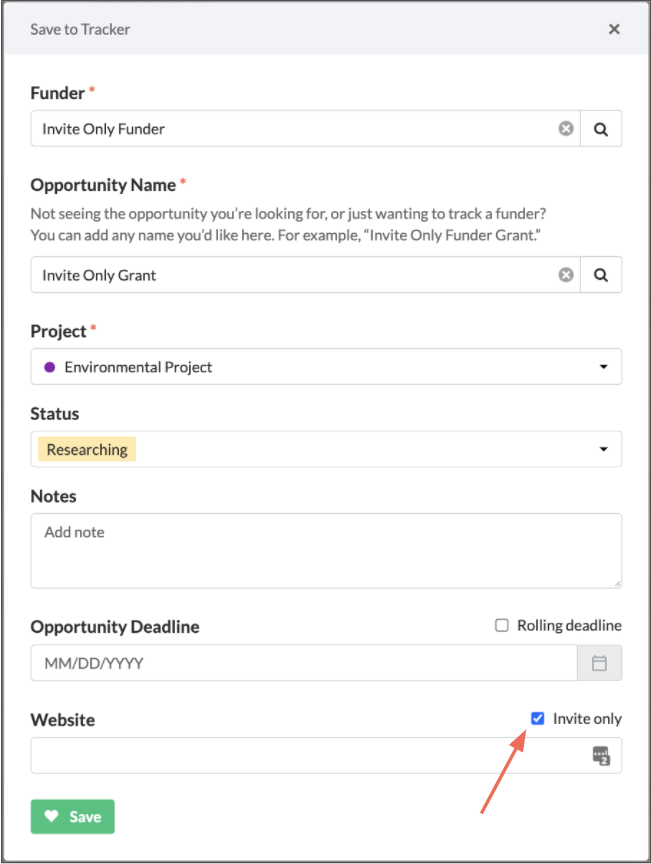The height and width of the screenshot is (864, 651).
Task: Dismiss the dialog with the X
Action: tap(614, 28)
